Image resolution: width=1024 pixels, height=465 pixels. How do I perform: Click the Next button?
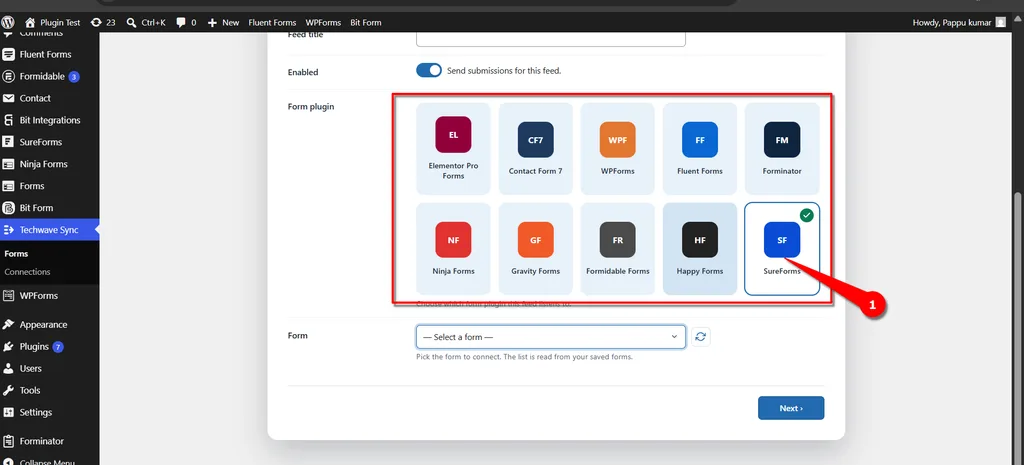tap(791, 408)
